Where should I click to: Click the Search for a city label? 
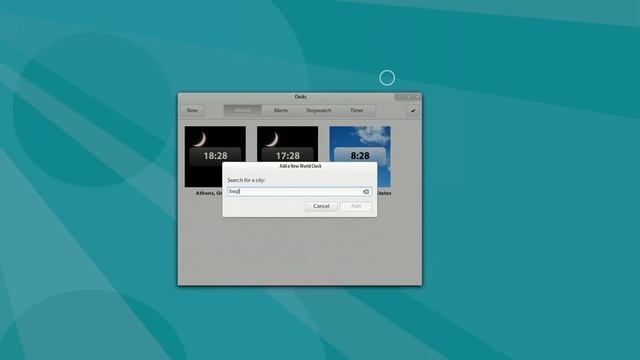point(246,180)
